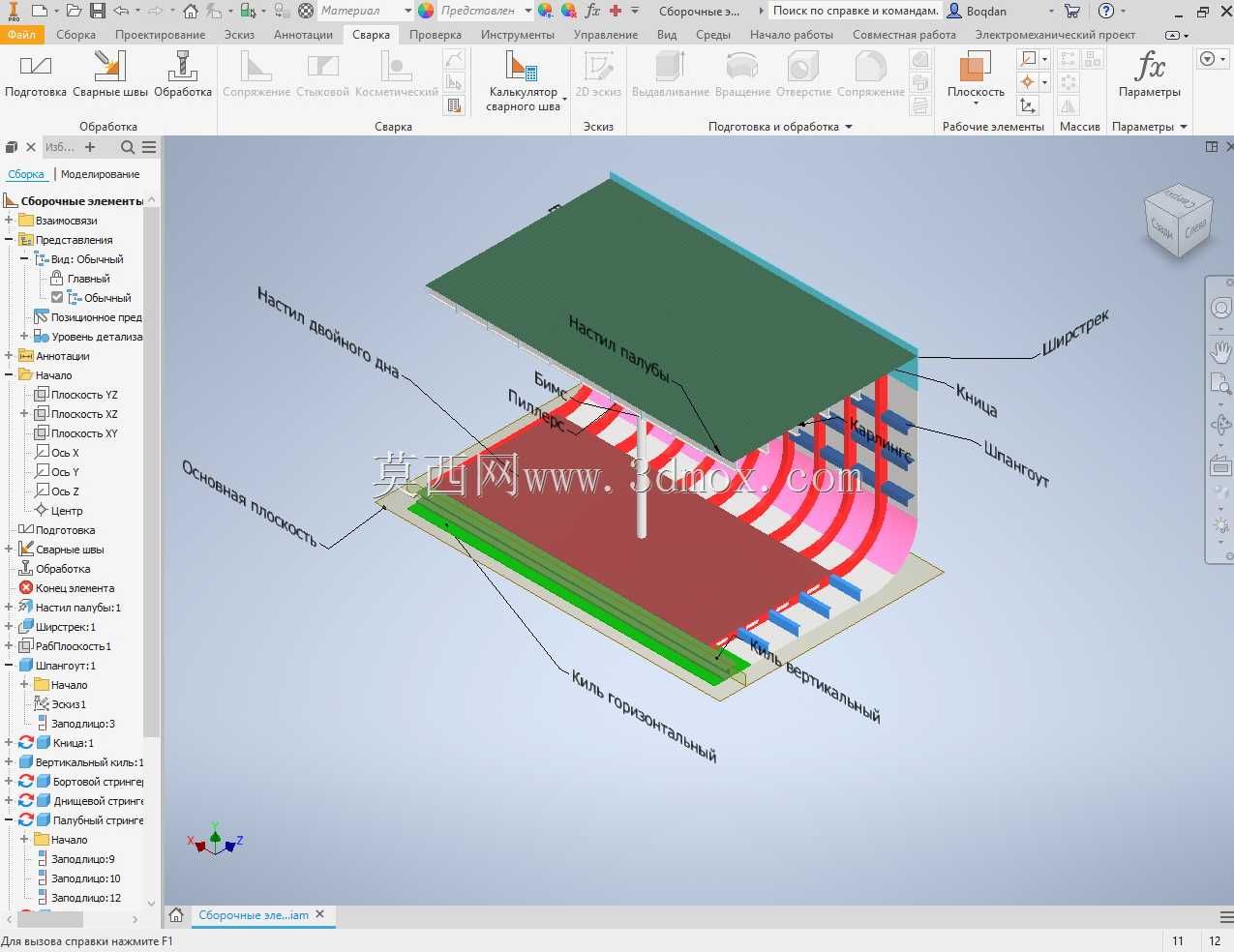This screenshot has width=1234, height=952.
Task: Open the document tabs menu at bottom right
Action: [1226, 916]
